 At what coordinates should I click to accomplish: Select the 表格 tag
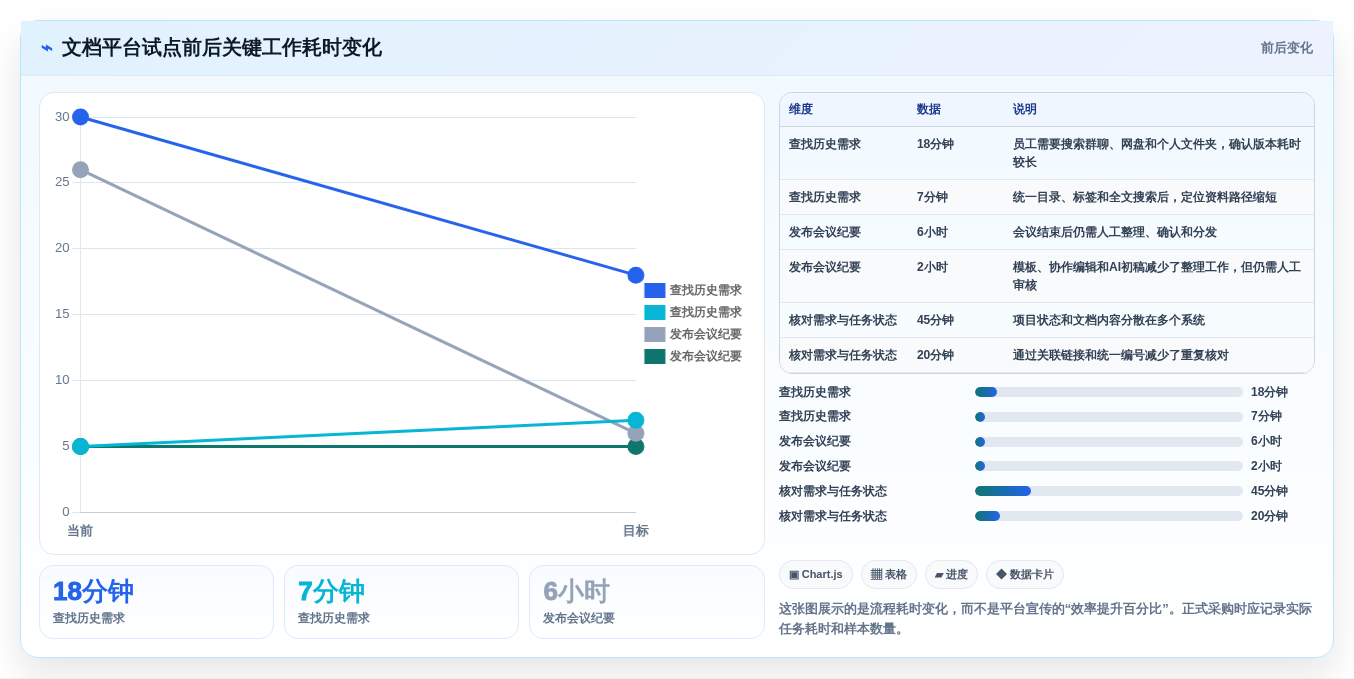click(x=889, y=575)
